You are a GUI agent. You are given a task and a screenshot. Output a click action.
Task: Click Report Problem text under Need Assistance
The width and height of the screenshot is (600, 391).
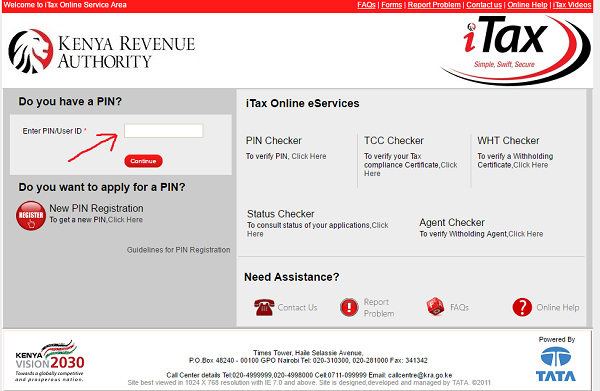tap(379, 308)
